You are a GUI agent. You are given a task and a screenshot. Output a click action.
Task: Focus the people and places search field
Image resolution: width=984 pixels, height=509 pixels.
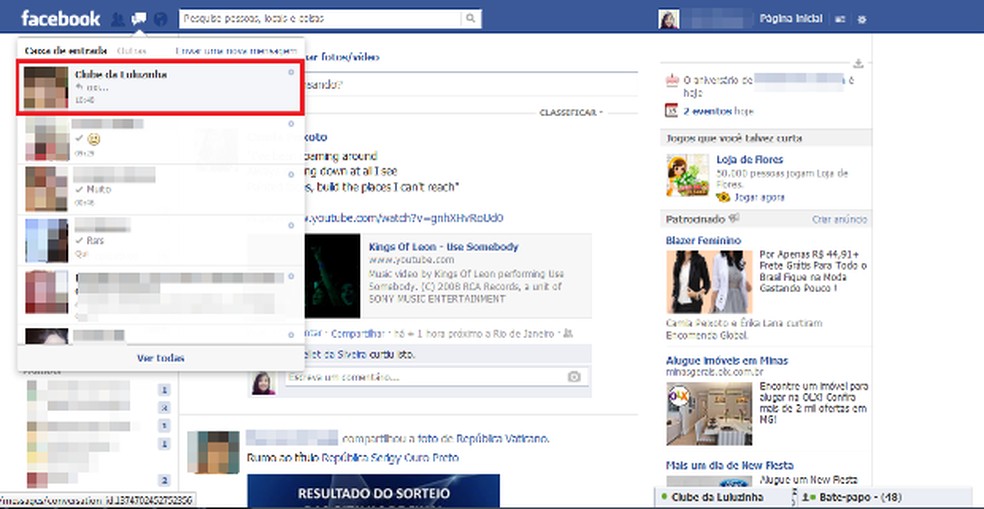[321, 19]
